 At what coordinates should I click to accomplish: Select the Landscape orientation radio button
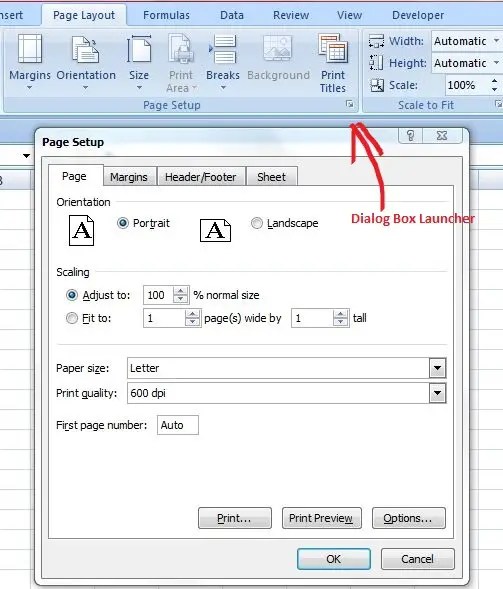click(257, 223)
